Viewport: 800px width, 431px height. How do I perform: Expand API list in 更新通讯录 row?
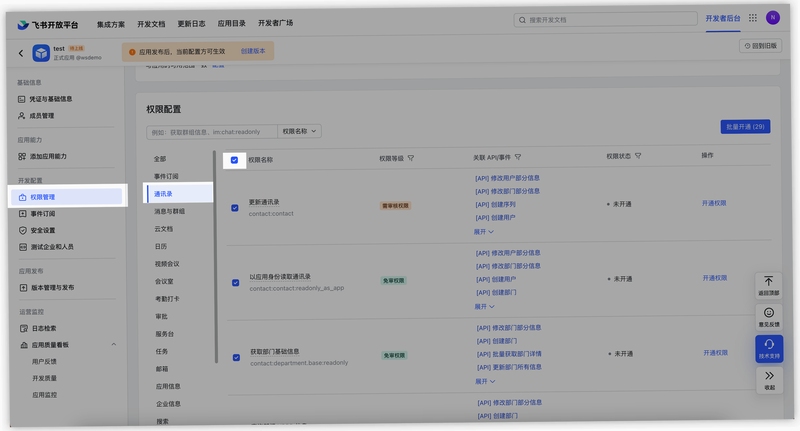(x=484, y=232)
